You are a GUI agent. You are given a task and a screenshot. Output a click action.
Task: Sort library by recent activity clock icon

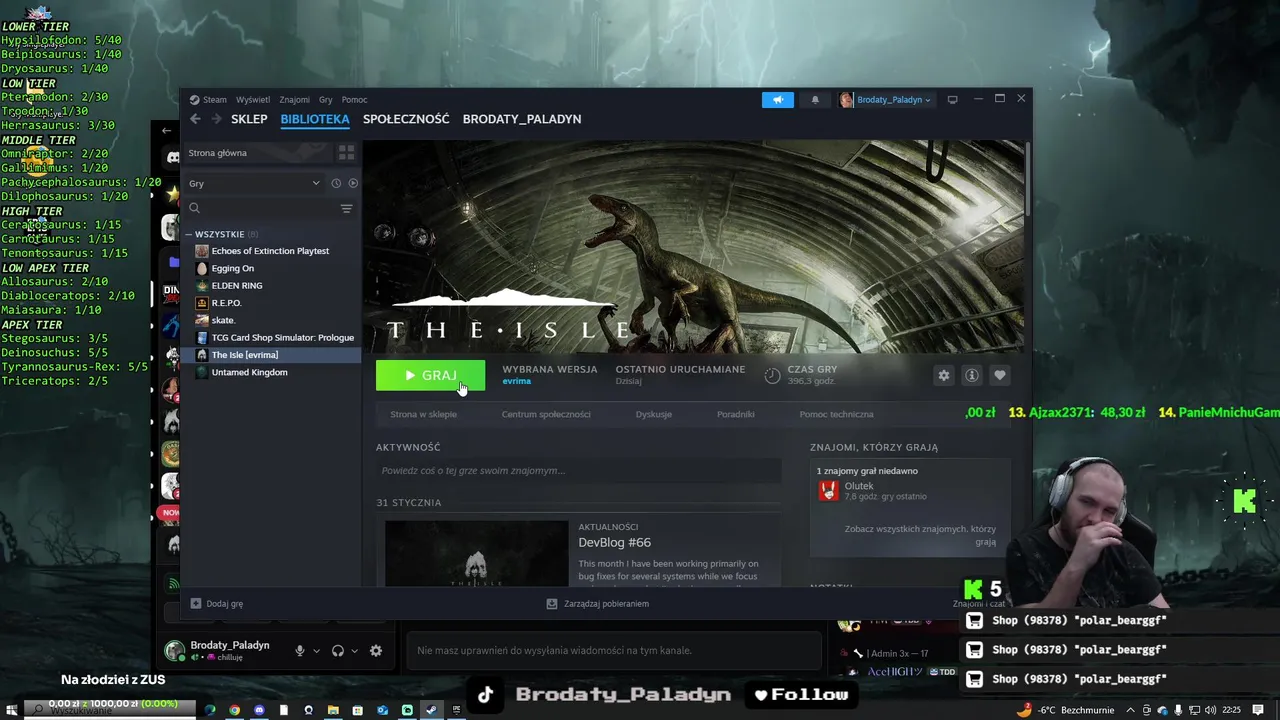tap(336, 183)
